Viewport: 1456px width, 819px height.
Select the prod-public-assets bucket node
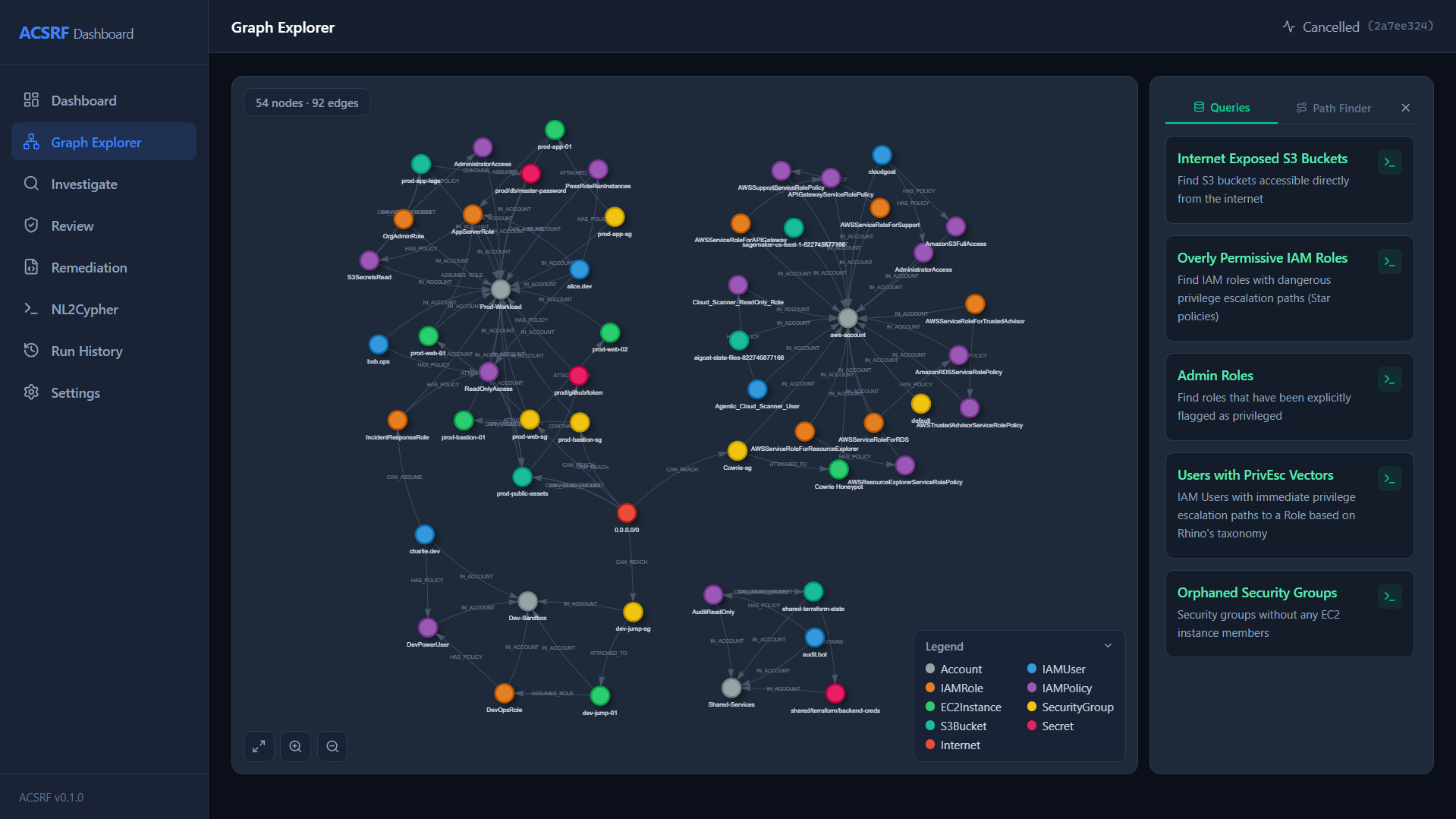pos(522,477)
